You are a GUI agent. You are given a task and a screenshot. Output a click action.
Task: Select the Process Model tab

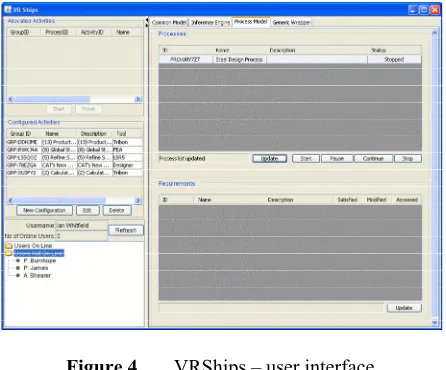click(251, 22)
